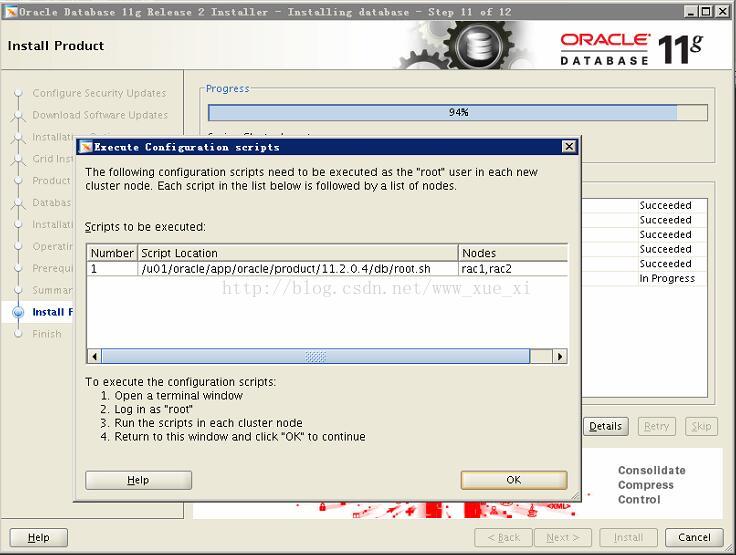
Task: Select the rac1,rac2 nodes cell
Action: [x=513, y=269]
